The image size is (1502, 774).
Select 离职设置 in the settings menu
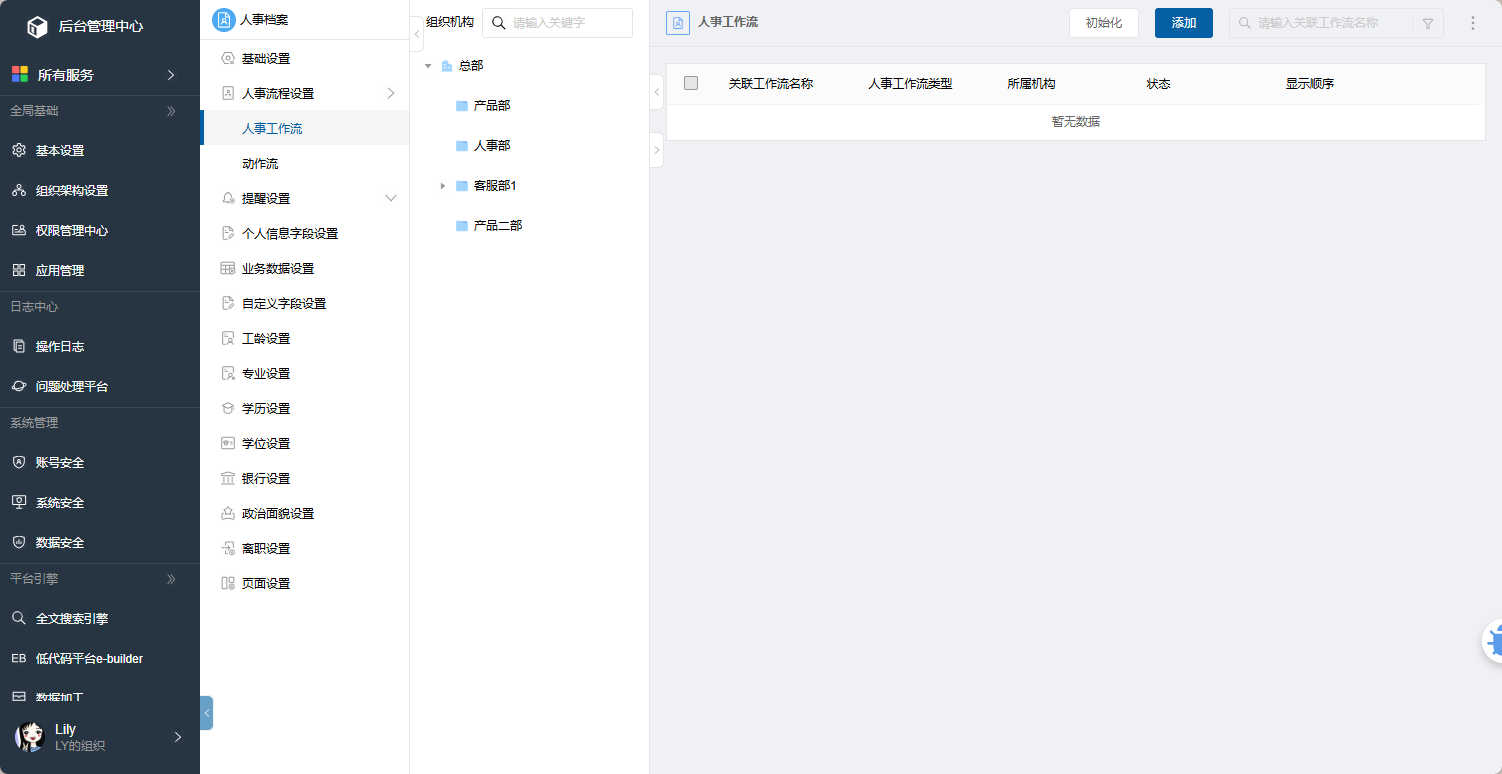click(266, 549)
